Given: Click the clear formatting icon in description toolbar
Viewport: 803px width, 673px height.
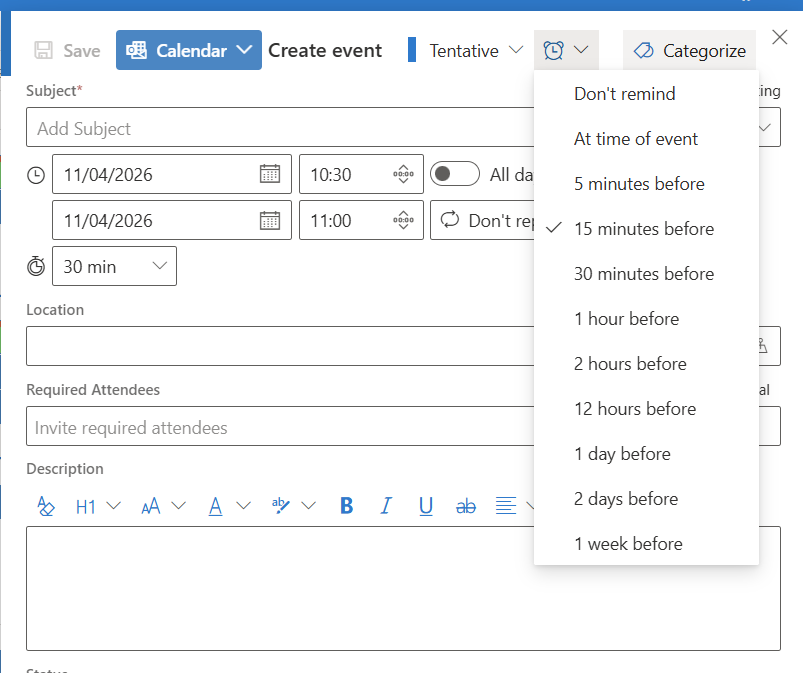Looking at the screenshot, I should click(x=46, y=506).
